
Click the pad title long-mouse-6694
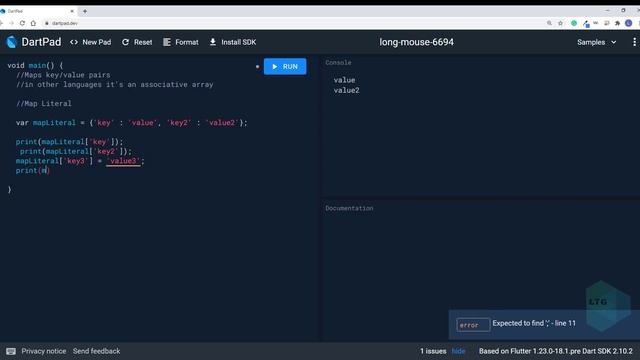click(416, 42)
